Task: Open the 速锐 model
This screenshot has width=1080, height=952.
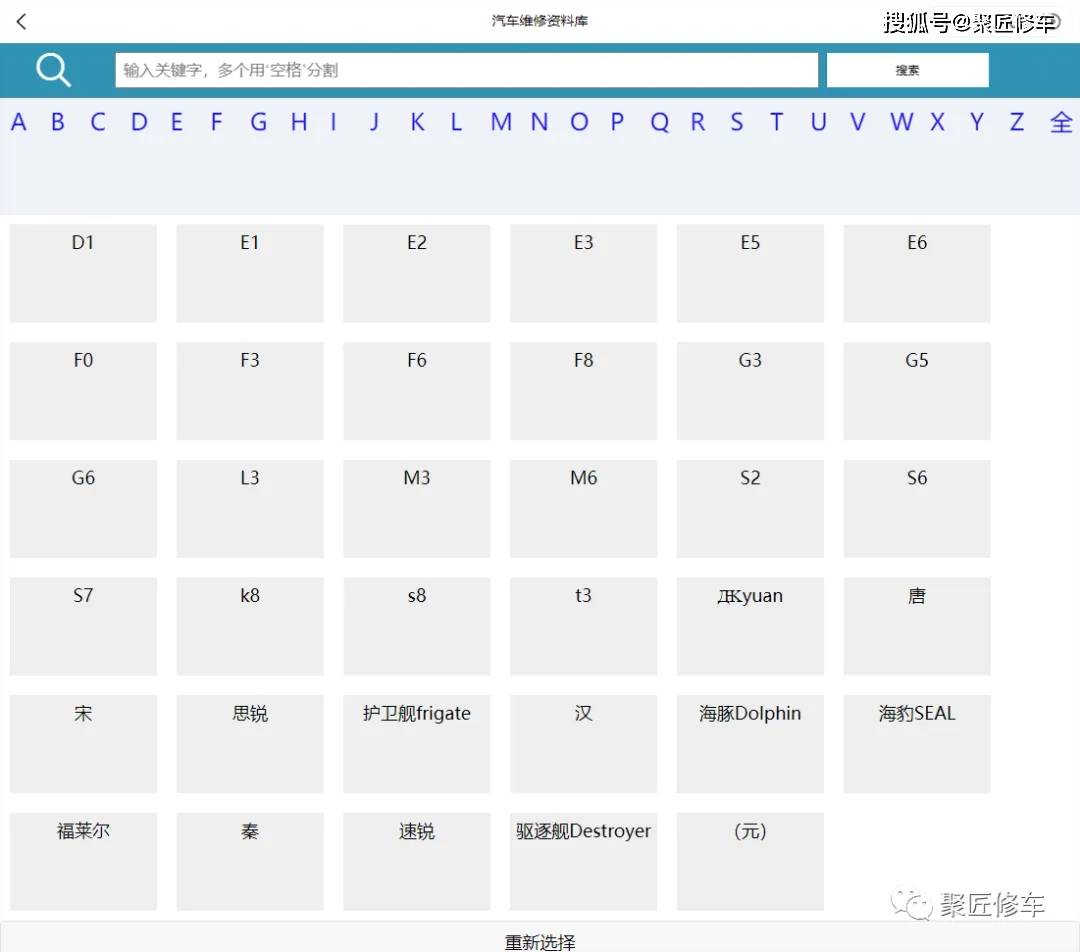Action: point(417,862)
